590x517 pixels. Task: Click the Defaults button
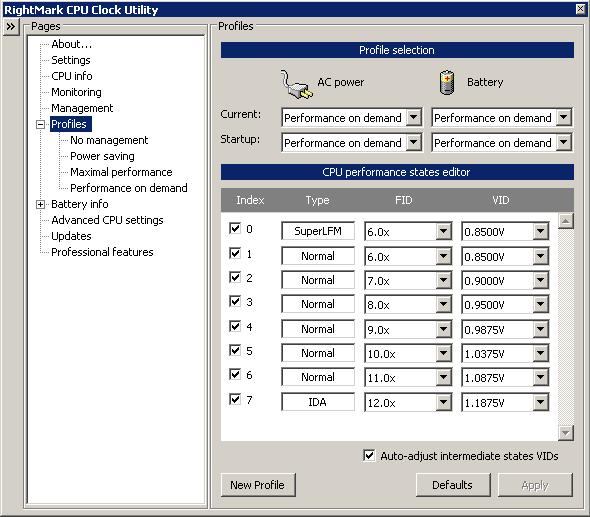453,485
